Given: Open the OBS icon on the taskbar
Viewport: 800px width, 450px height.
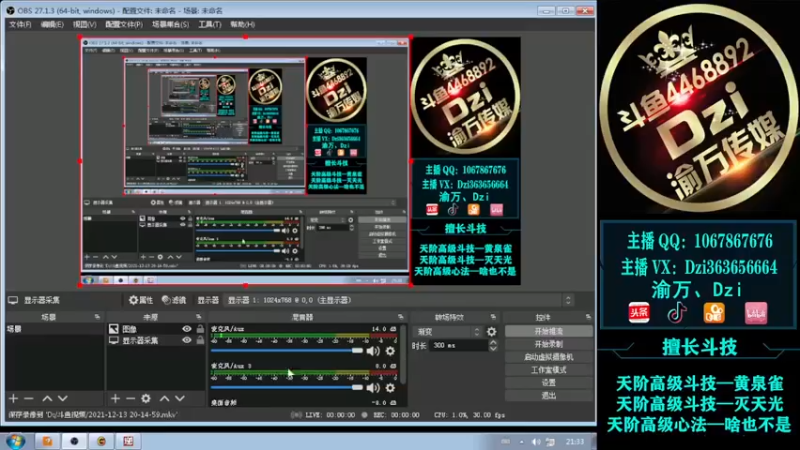Looking at the screenshot, I should point(74,441).
